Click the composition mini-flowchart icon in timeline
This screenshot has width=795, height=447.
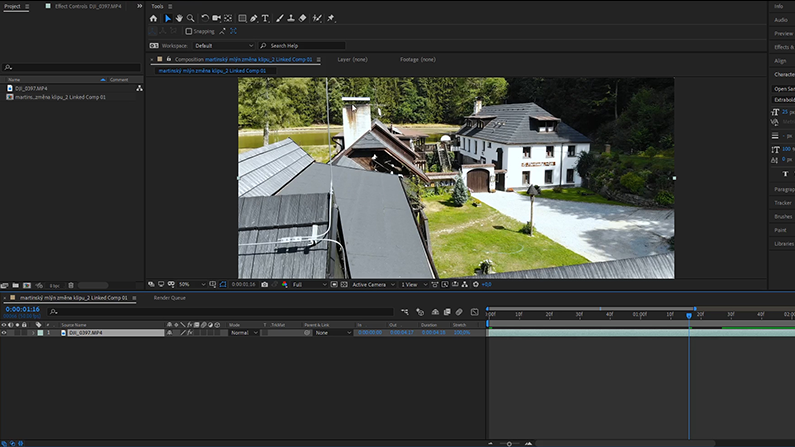405,312
